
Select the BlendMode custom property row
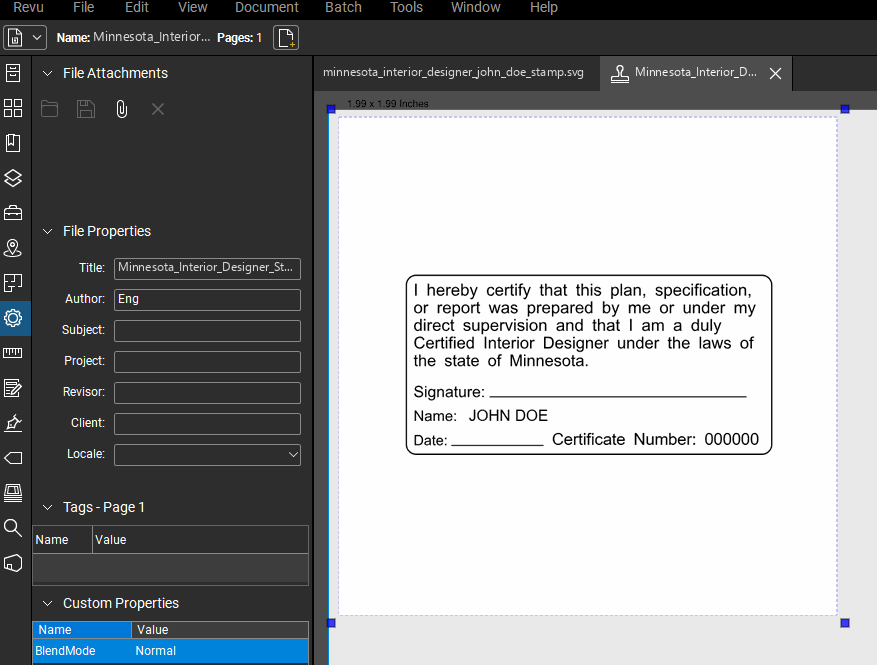pos(171,651)
